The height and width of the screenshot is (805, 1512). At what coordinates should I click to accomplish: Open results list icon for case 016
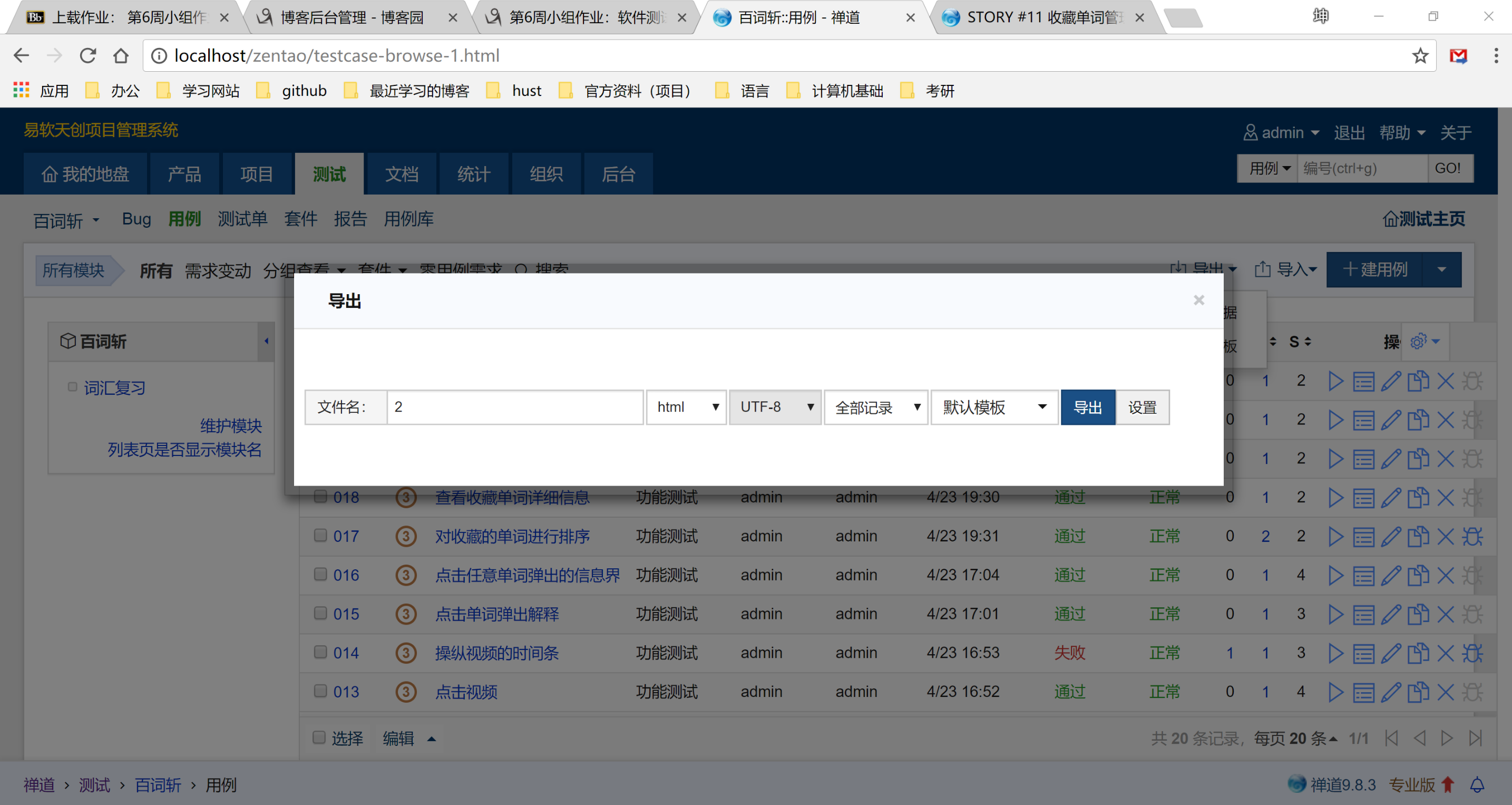tap(1363, 575)
